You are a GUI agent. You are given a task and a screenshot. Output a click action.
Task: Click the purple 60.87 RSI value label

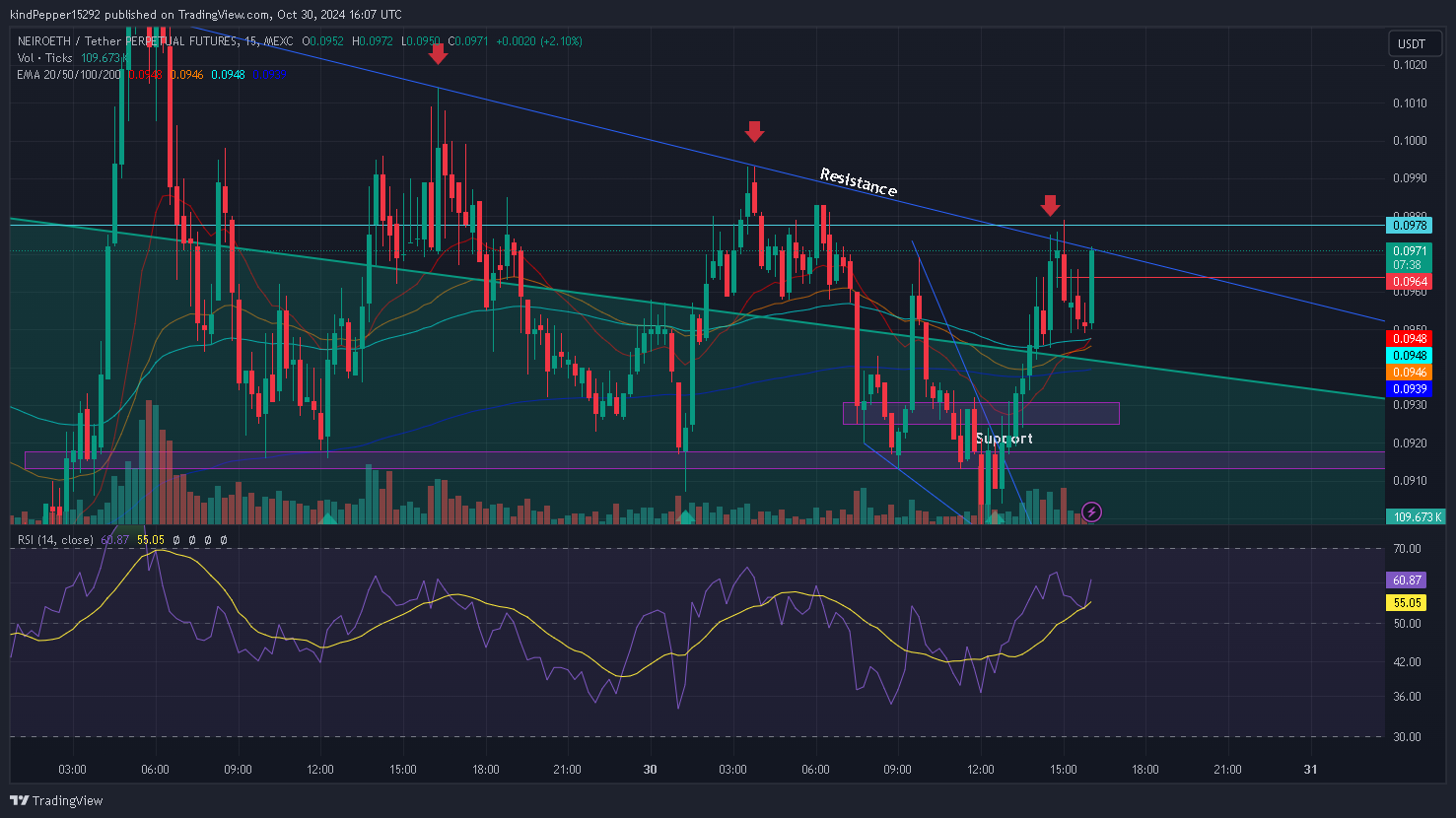click(1407, 580)
